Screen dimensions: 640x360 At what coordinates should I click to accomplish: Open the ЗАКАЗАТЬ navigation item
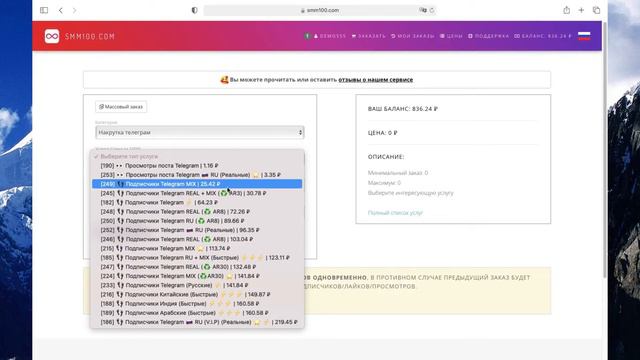(369, 36)
